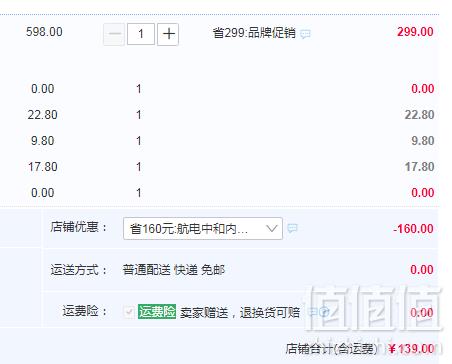452x364 pixels.
Task: Click the 普通配送 快递 免邮 shipping text
Action: (x=174, y=270)
